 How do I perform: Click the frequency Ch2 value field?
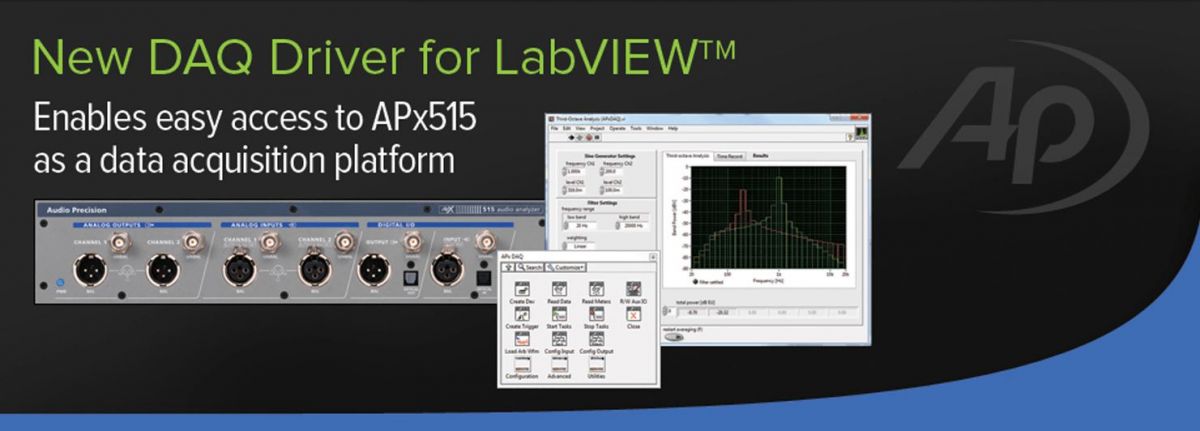pos(614,171)
